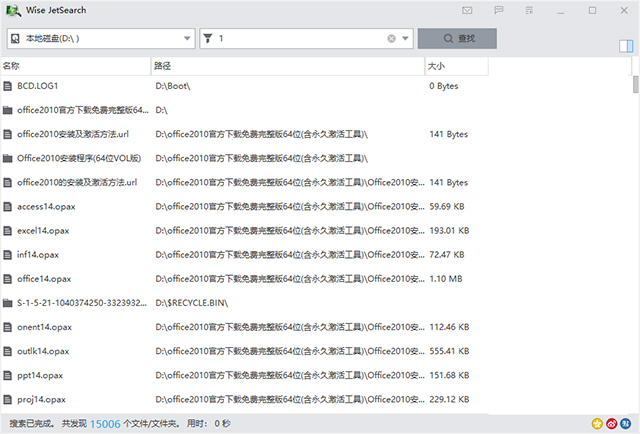Open the settings list menu icon

529,10
